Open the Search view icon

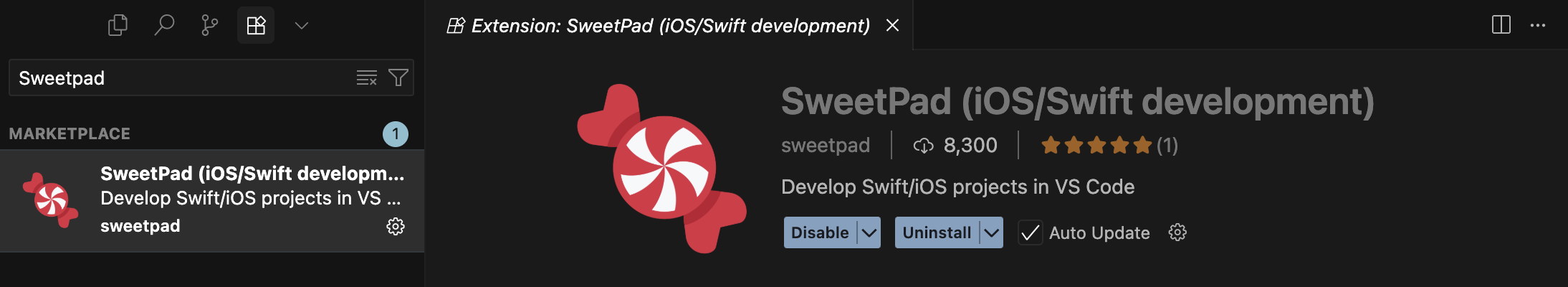click(164, 26)
